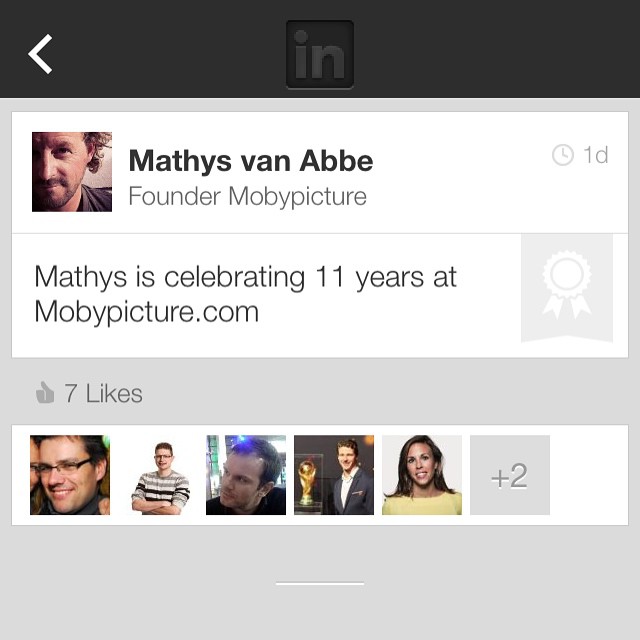This screenshot has width=640, height=640.
Task: View liker with the blue-lit background
Action: click(x=246, y=475)
